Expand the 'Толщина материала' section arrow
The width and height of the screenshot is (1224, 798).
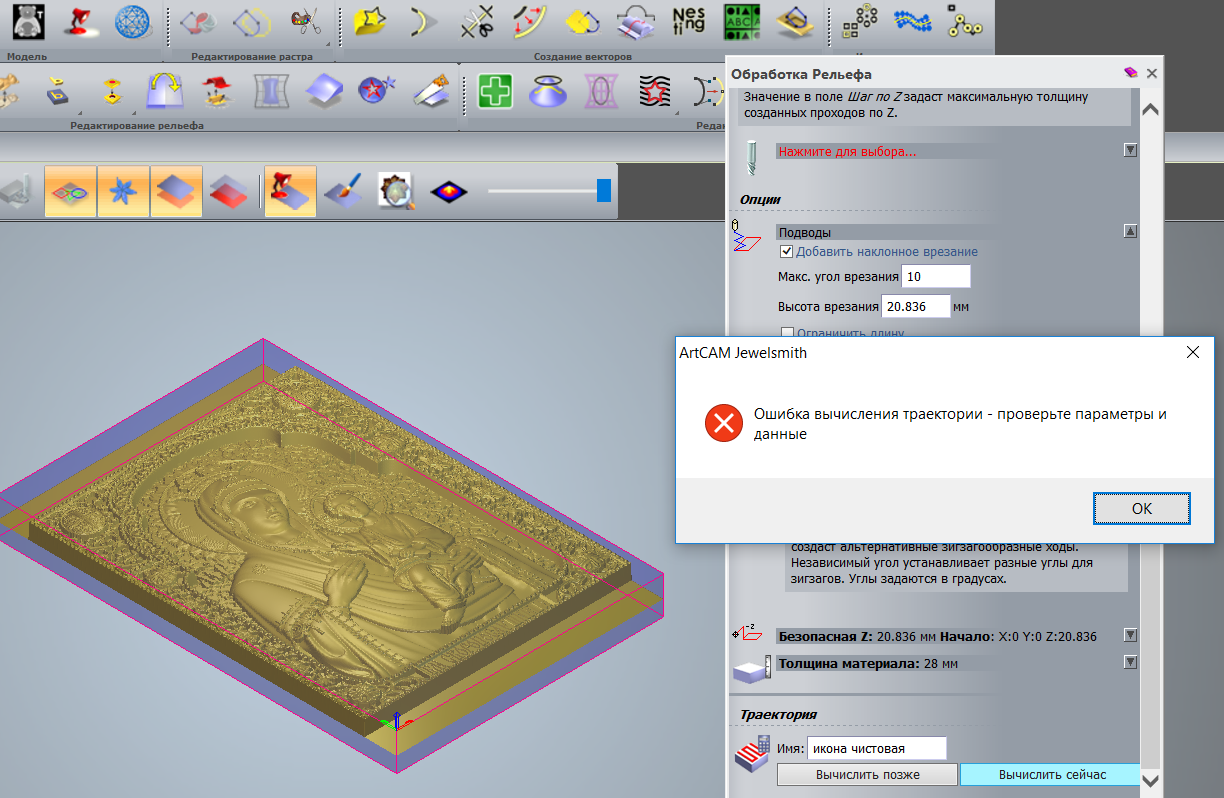point(1130,662)
